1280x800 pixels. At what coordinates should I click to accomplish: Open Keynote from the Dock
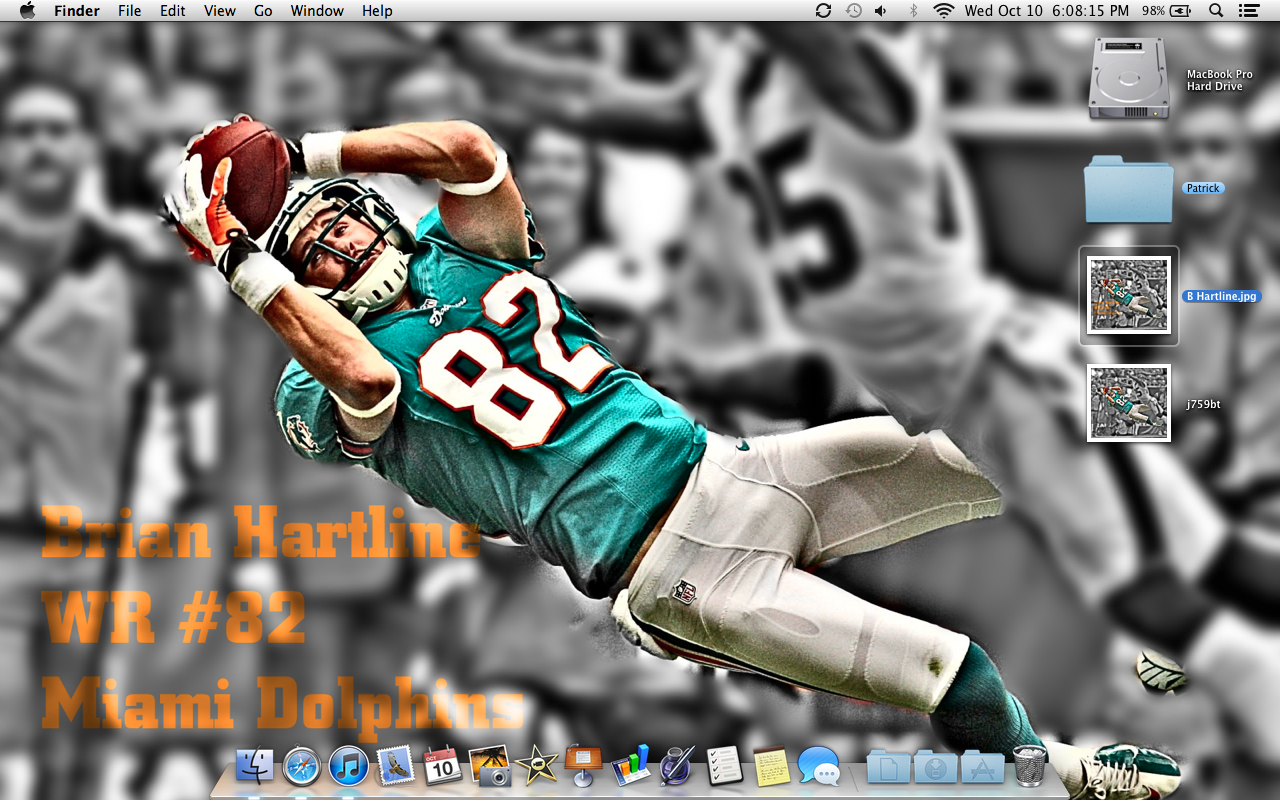(x=583, y=766)
